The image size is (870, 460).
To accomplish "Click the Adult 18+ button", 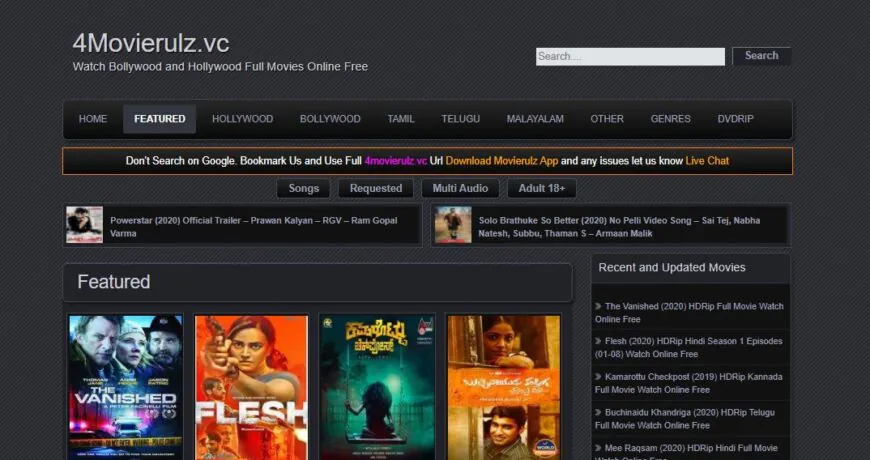I will (x=542, y=188).
